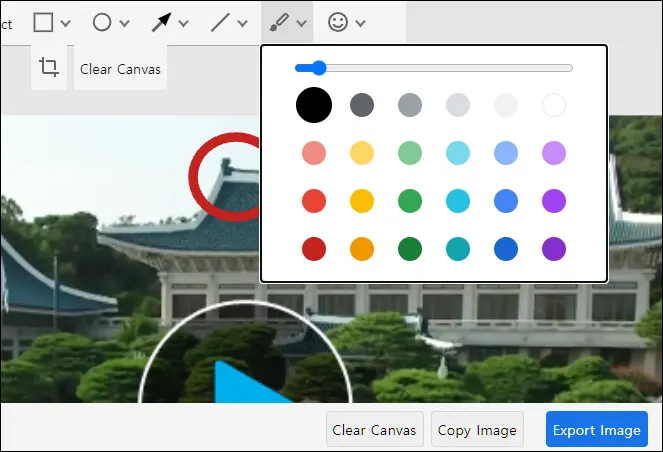Pick the light red pastel swatch
The width and height of the screenshot is (663, 452).
click(x=314, y=153)
